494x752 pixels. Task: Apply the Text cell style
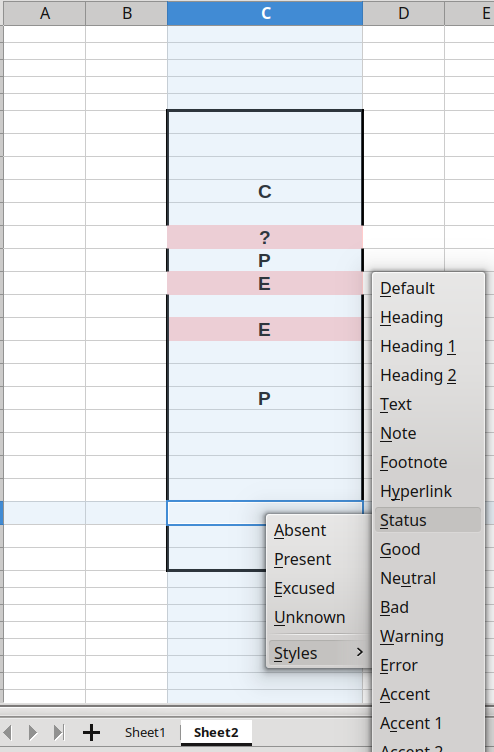pos(428,404)
